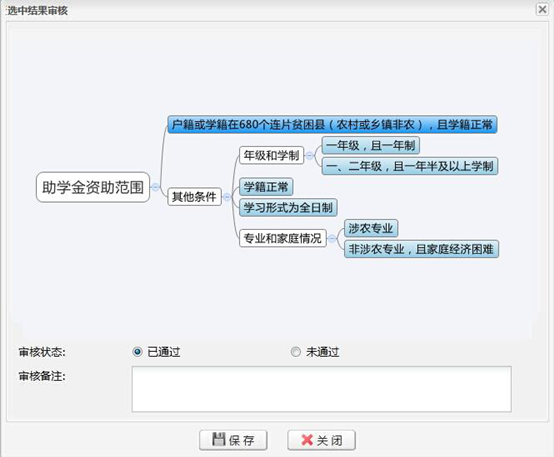Select the 户籍或学籍在680个连片贫困县 node
The image size is (554, 457).
click(332, 124)
